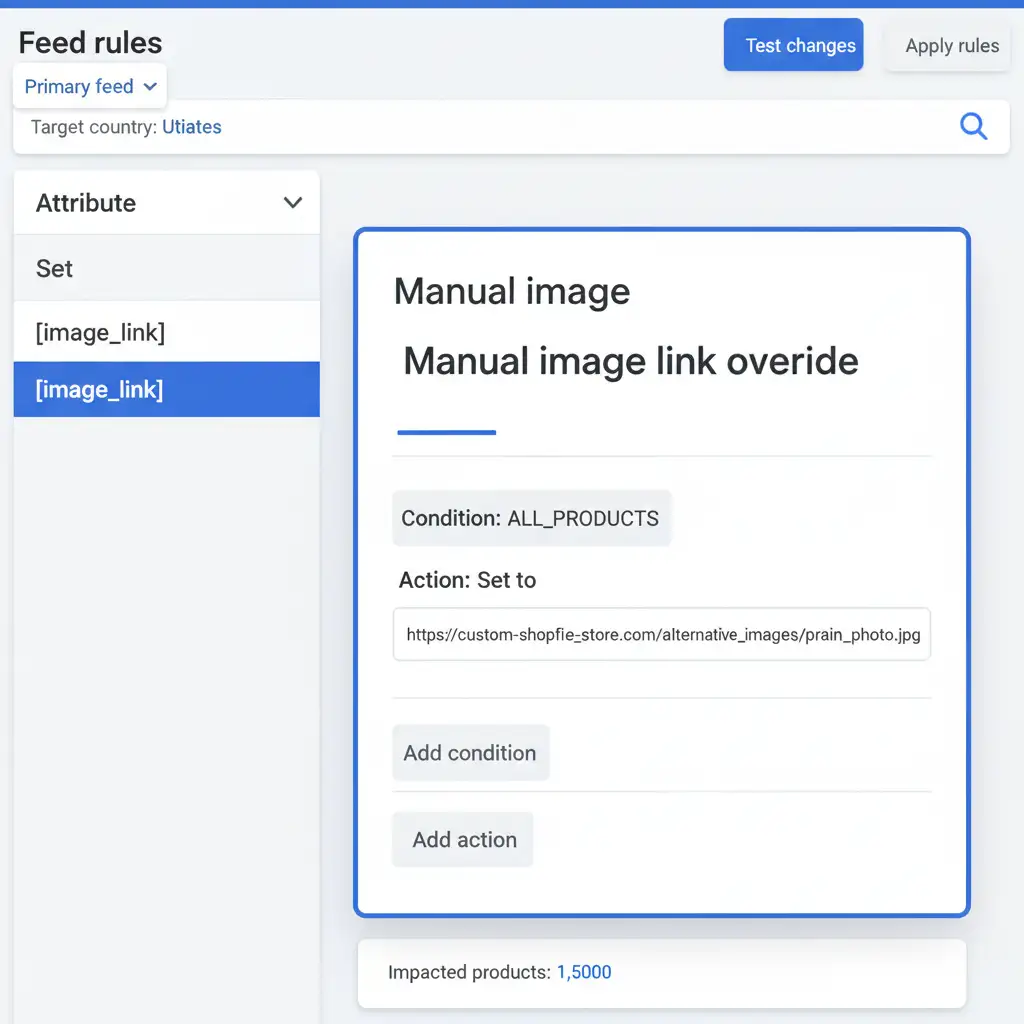Select the unhighlighted [image_link] entry
The height and width of the screenshot is (1024, 1024).
[100, 332]
